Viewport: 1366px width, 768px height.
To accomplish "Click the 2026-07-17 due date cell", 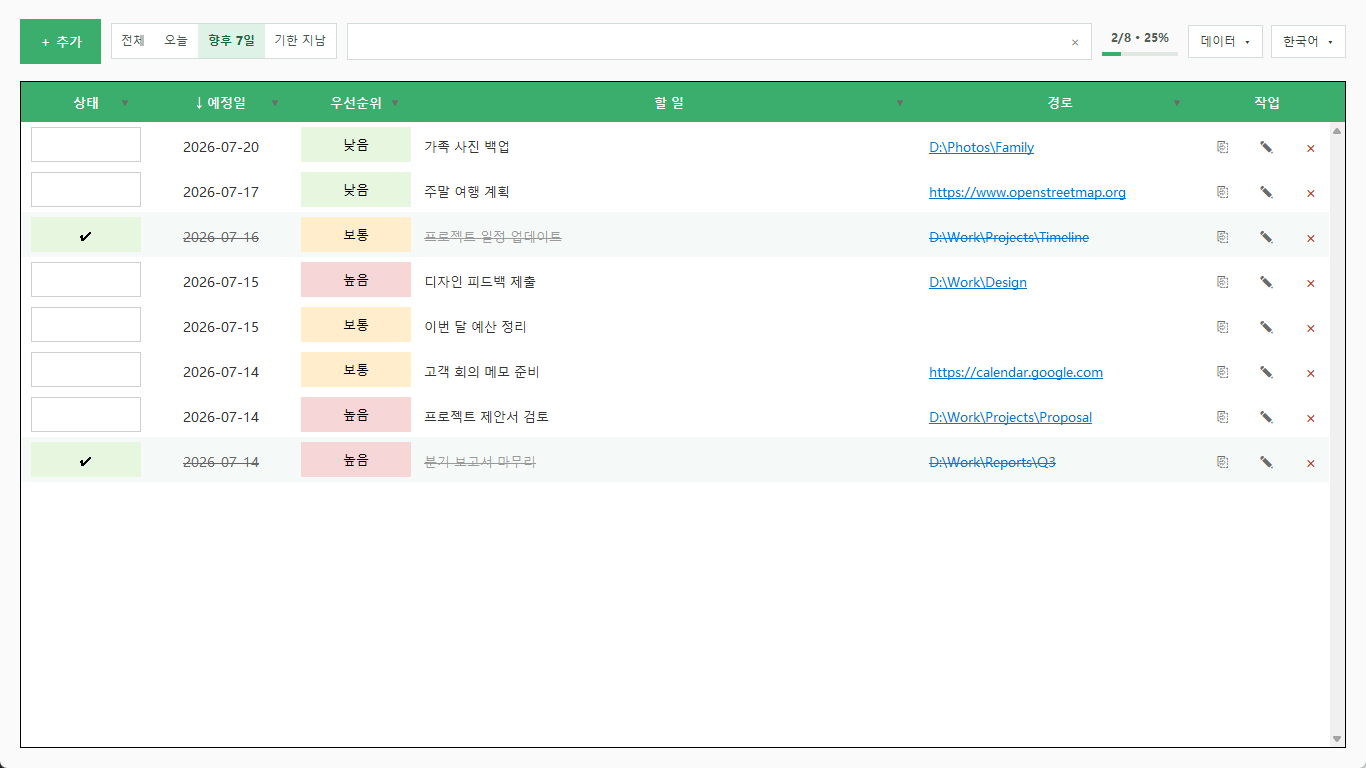I will [x=221, y=192].
